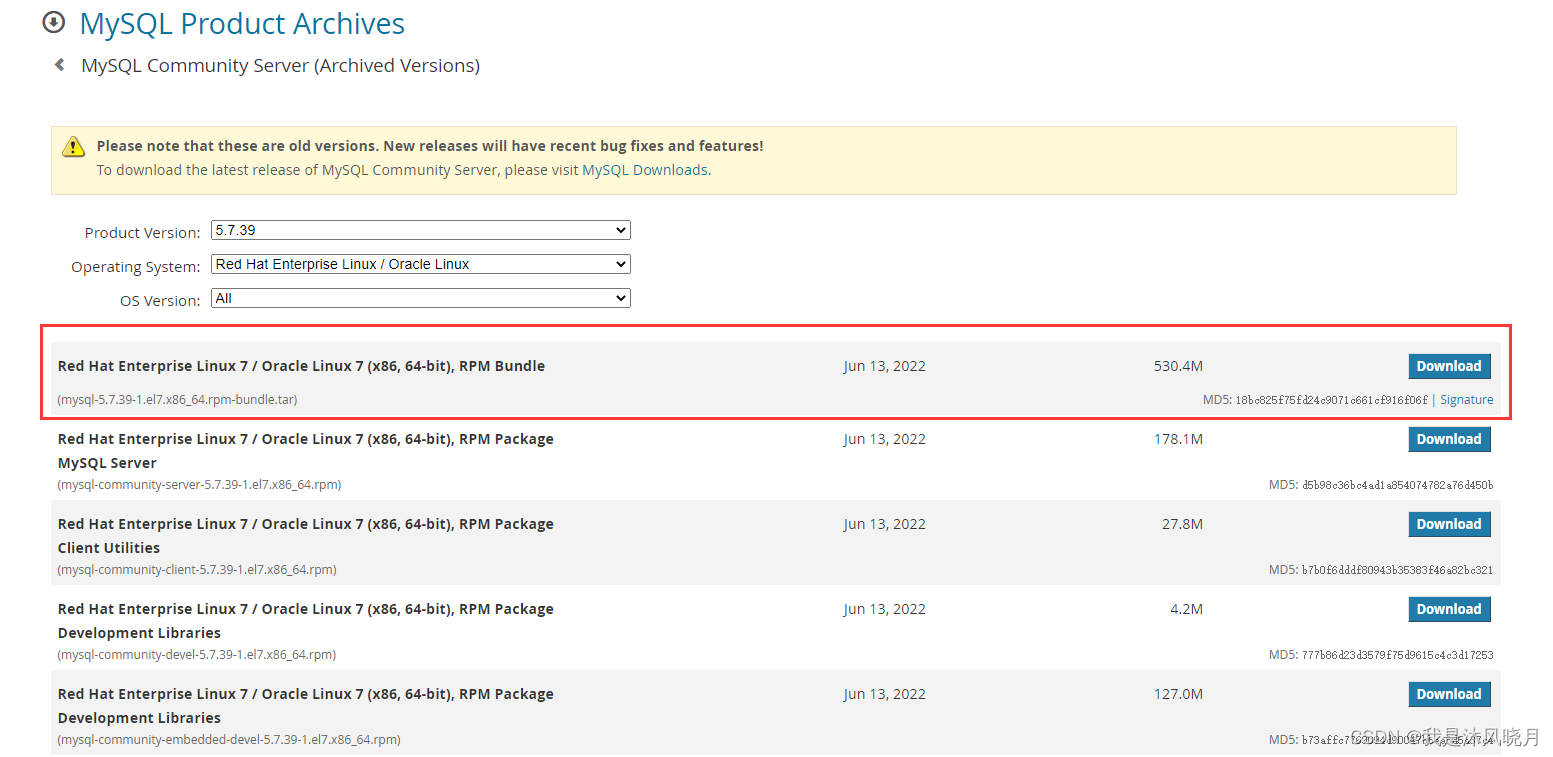The height and width of the screenshot is (757, 1553).
Task: Select filename mysql-5.7.39-1.el7.x86_64.rpm-bundle.tar
Action: point(177,400)
